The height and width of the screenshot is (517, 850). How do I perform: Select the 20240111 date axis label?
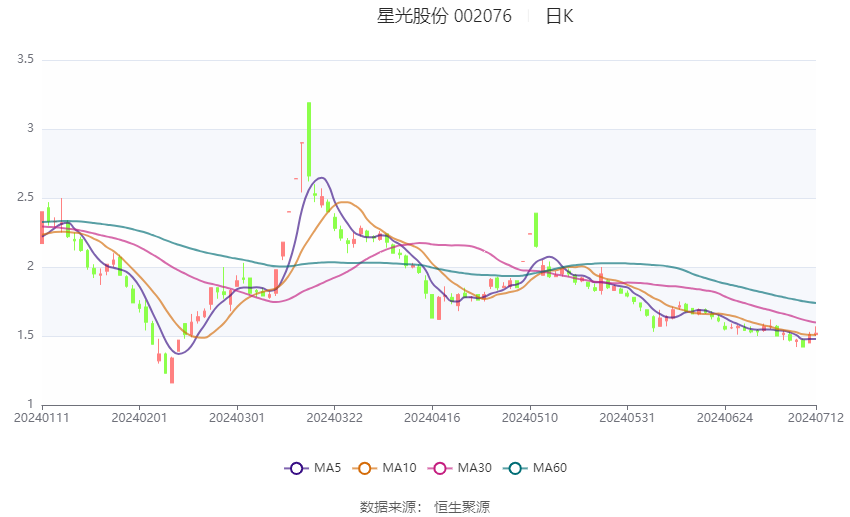coord(42,418)
